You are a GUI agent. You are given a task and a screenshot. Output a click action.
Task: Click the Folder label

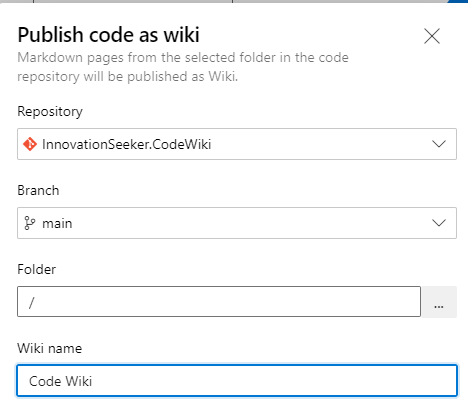click(37, 269)
